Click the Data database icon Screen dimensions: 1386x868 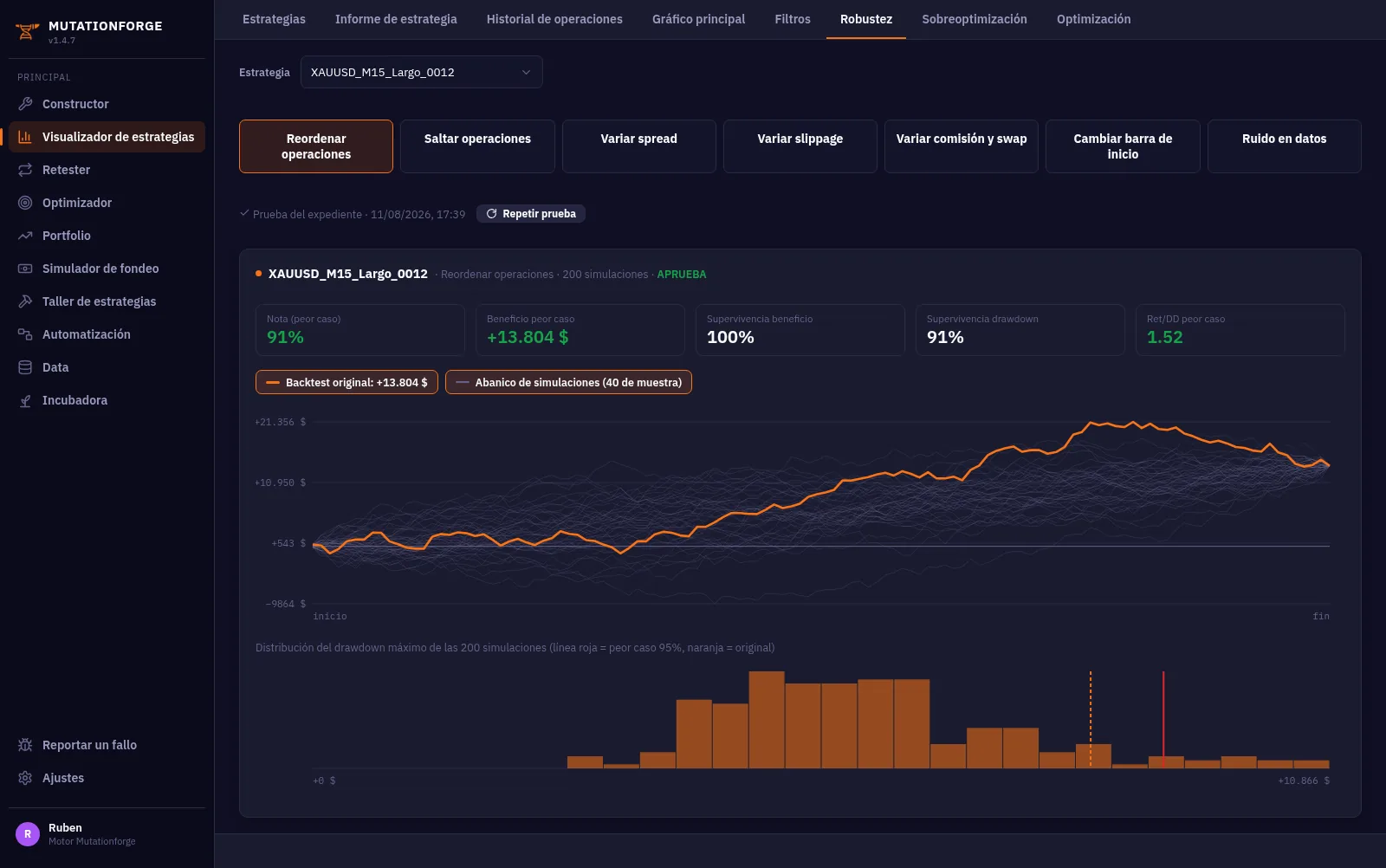pyautogui.click(x=25, y=367)
